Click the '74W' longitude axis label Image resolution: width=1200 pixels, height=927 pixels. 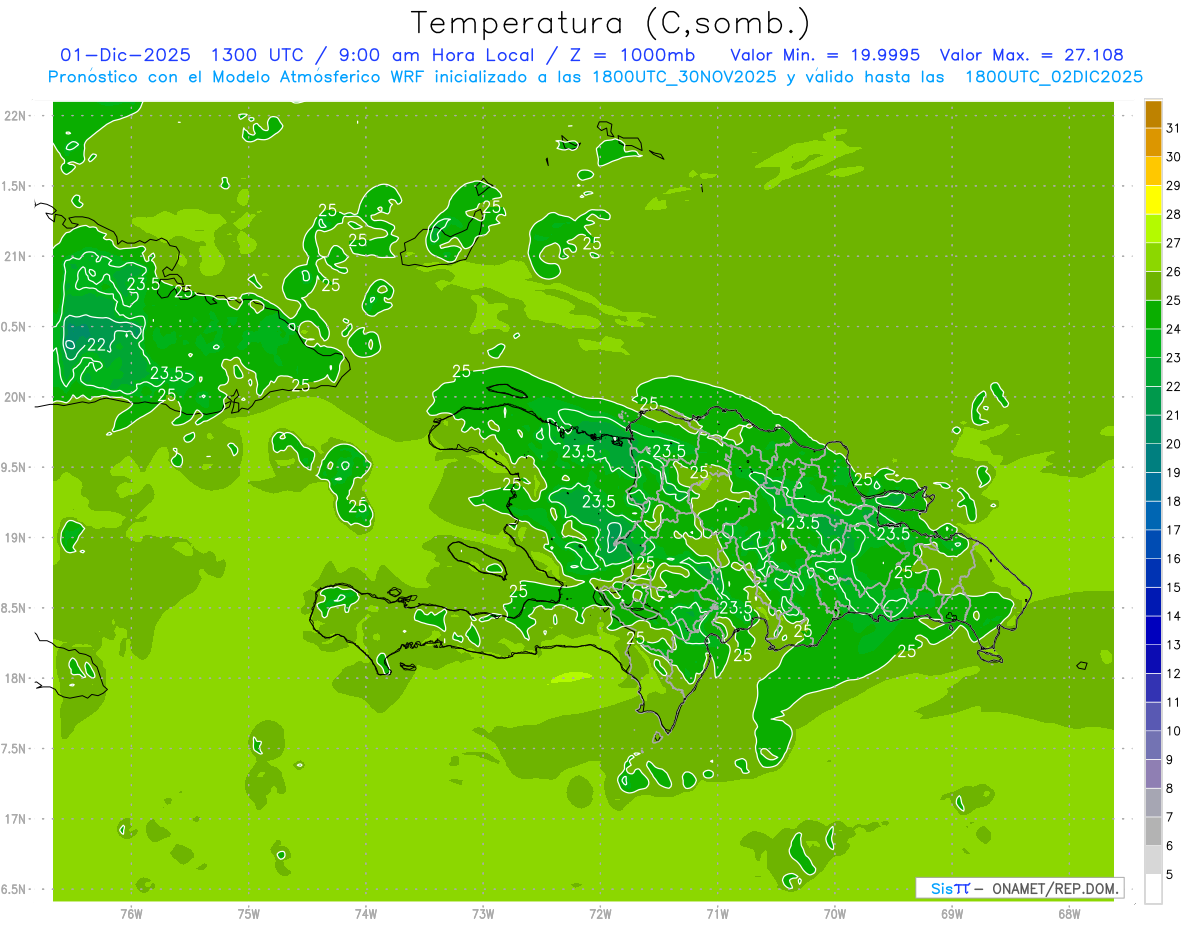click(x=366, y=913)
